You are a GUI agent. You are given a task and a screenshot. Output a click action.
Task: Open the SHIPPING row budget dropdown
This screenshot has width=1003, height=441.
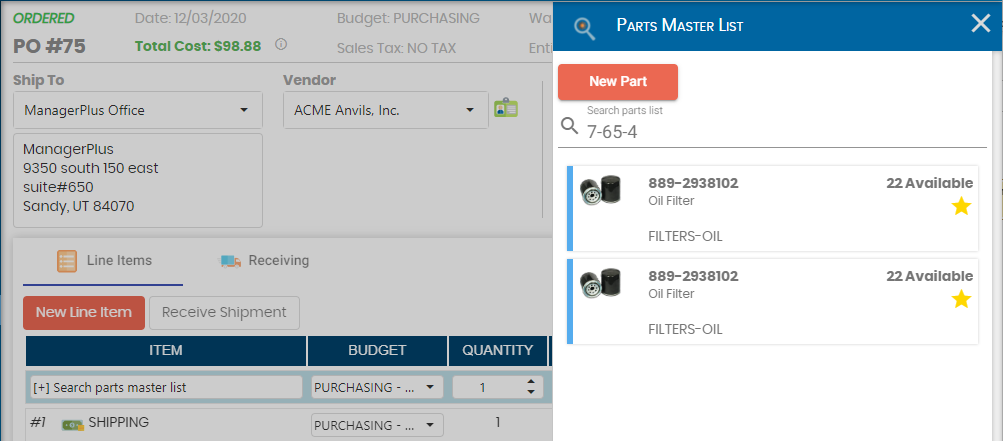[376, 425]
